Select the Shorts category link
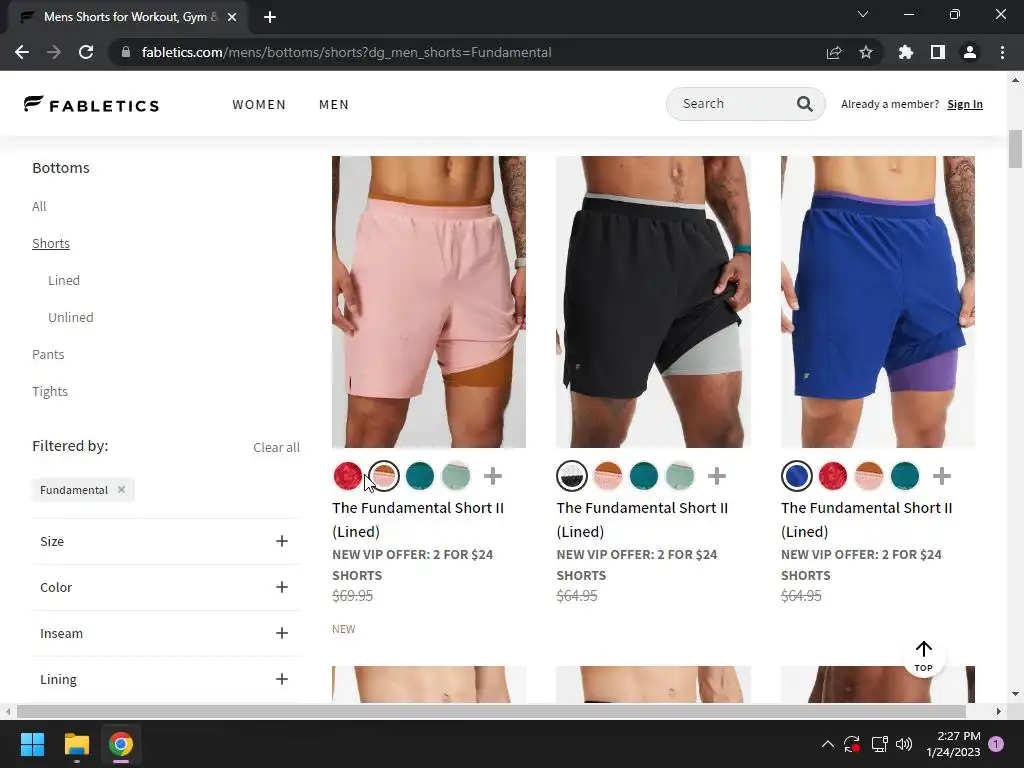Screen dimensions: 1024x768 51,243
